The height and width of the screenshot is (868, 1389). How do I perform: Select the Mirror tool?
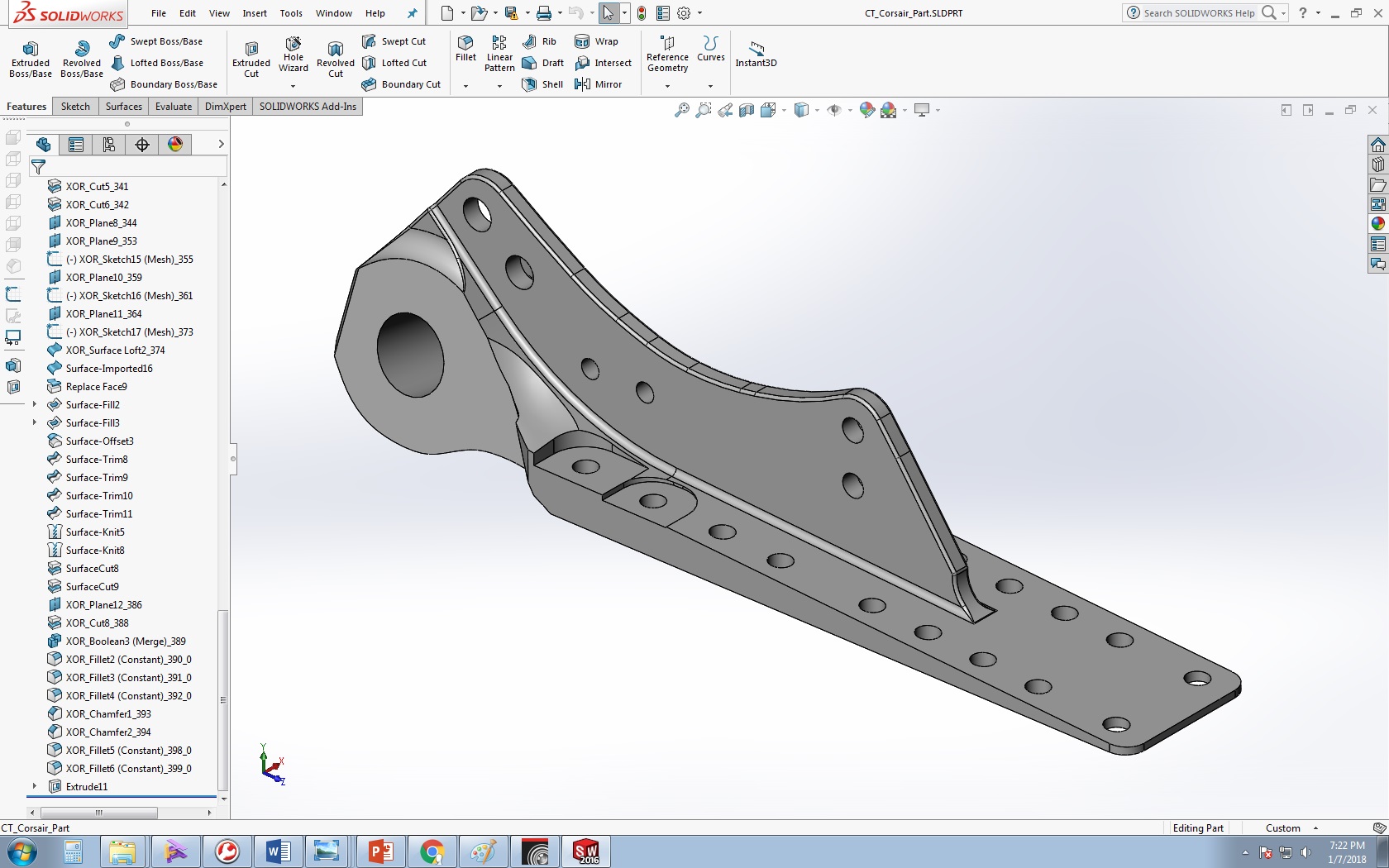coord(598,84)
